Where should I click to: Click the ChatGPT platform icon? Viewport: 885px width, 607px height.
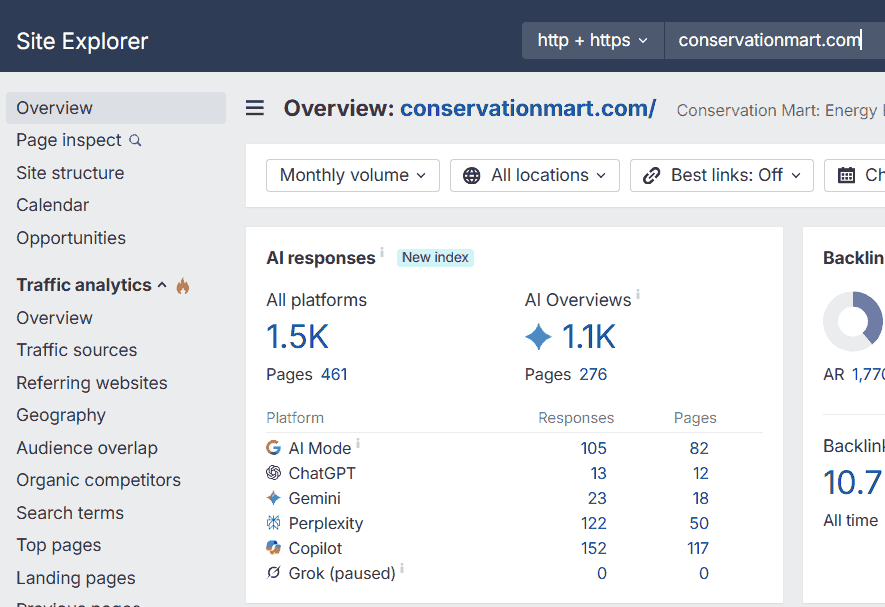[x=274, y=473]
